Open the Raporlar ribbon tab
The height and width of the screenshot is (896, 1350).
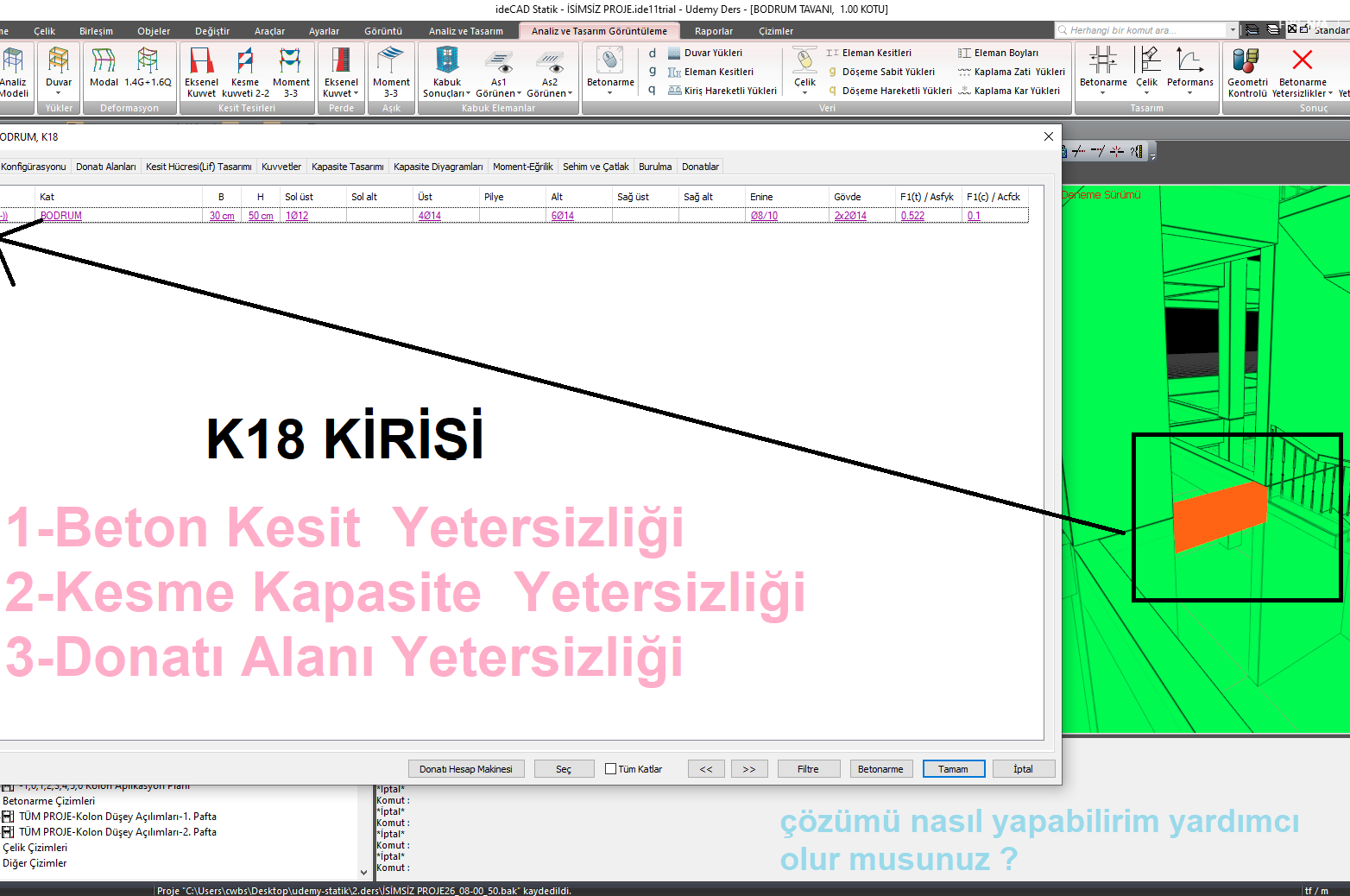[x=714, y=31]
